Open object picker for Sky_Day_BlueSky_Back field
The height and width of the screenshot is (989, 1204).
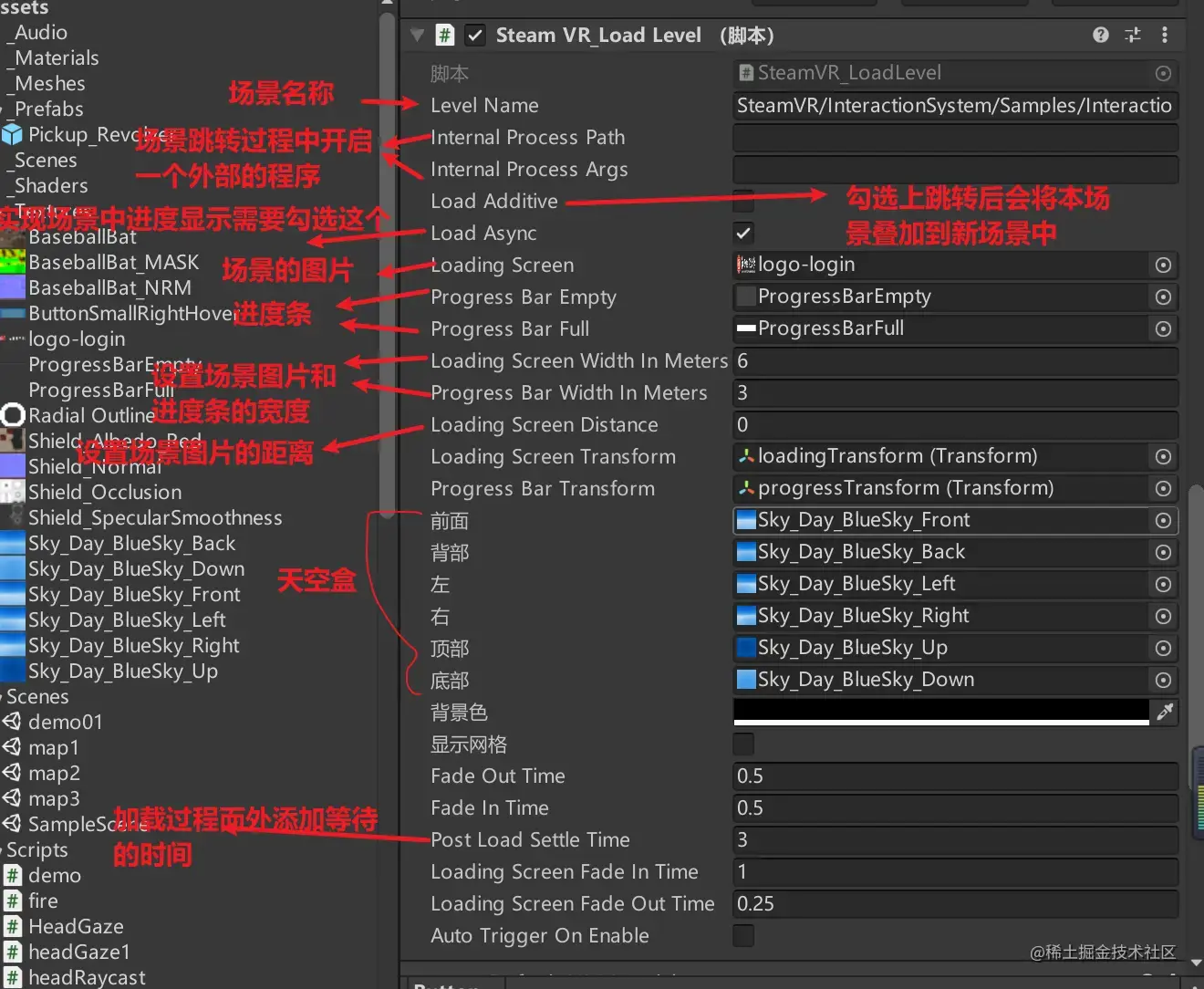point(1163,552)
